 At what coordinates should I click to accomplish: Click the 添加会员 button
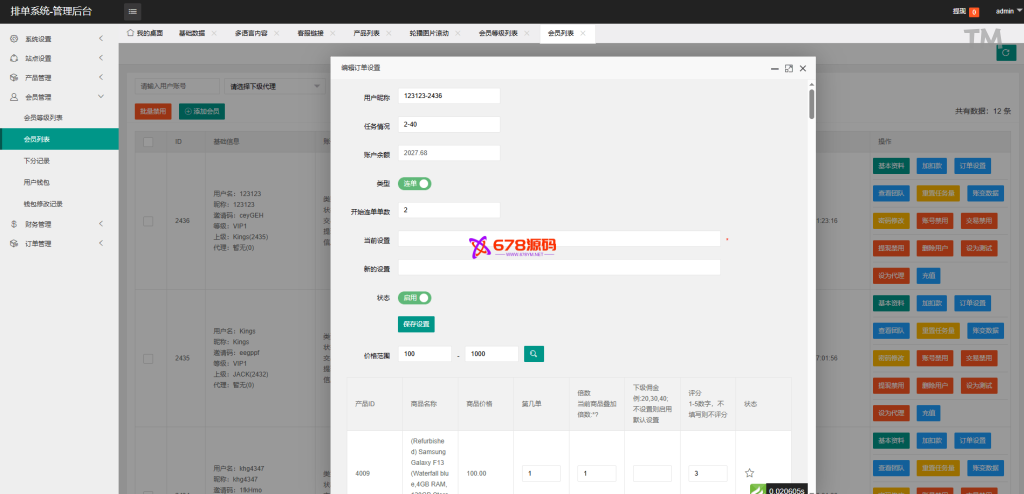[x=201, y=111]
